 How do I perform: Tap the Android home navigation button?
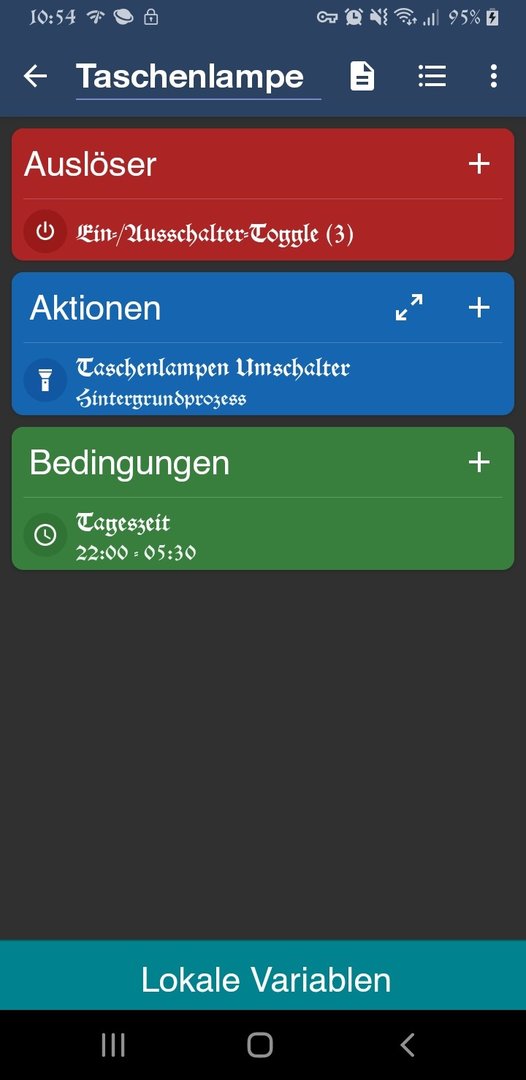[x=260, y=1045]
